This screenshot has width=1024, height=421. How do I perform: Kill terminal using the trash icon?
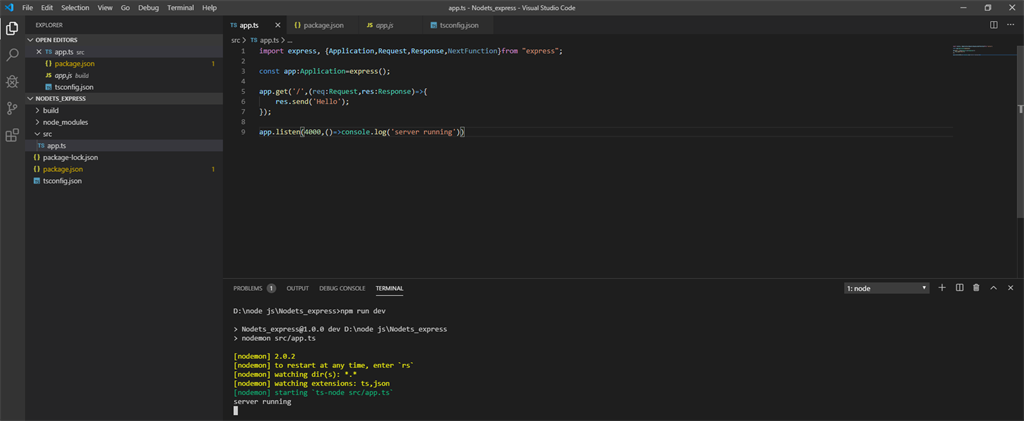976,288
